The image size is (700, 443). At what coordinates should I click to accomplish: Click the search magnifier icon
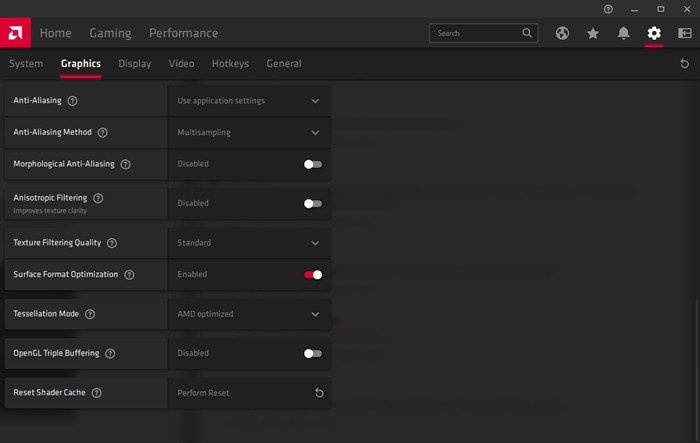click(527, 33)
